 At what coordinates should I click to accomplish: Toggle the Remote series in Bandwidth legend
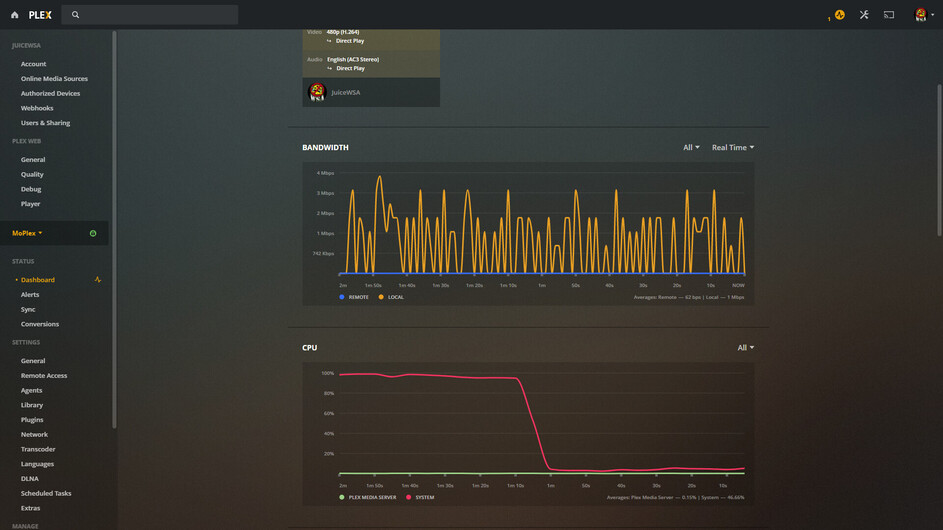tap(354, 297)
